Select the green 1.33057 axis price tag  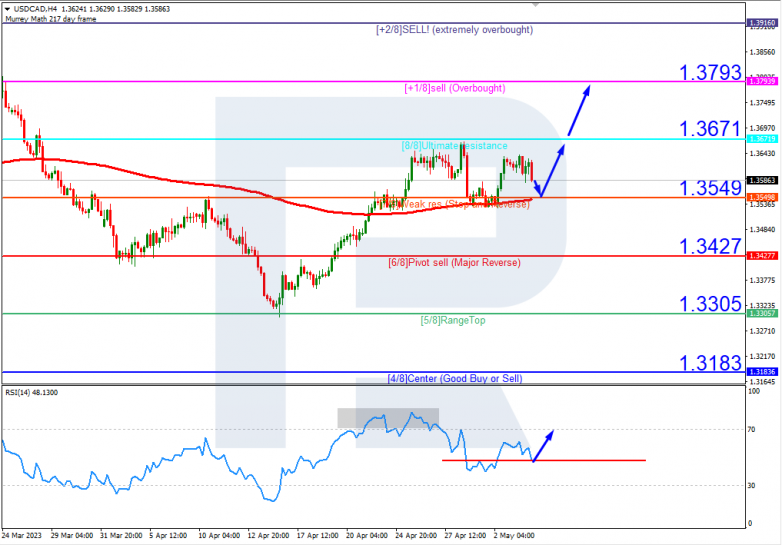click(x=762, y=313)
